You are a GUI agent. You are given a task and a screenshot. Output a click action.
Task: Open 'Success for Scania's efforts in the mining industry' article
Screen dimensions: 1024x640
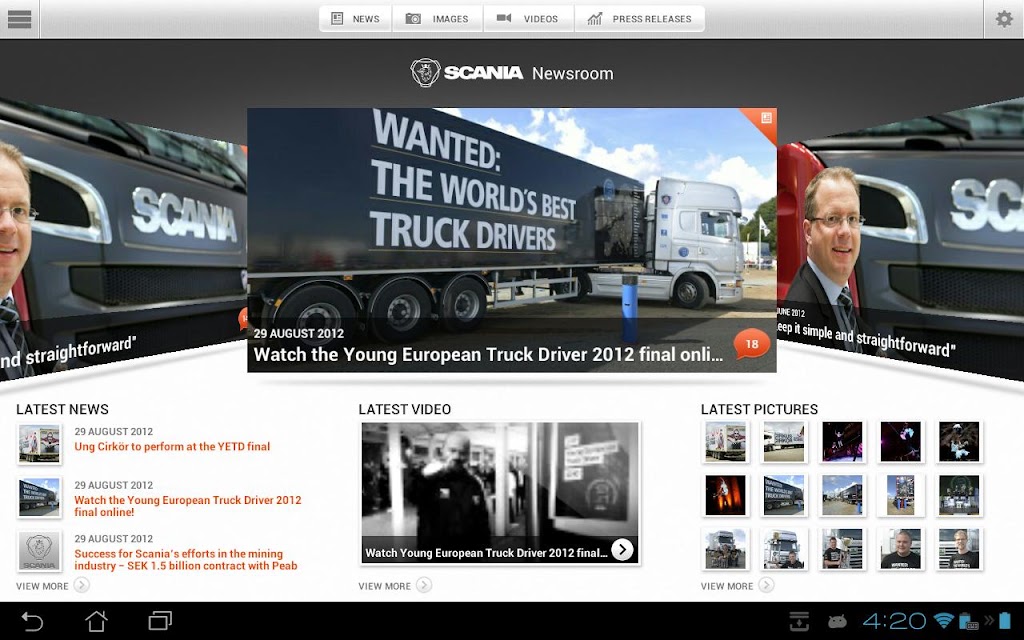pos(185,560)
